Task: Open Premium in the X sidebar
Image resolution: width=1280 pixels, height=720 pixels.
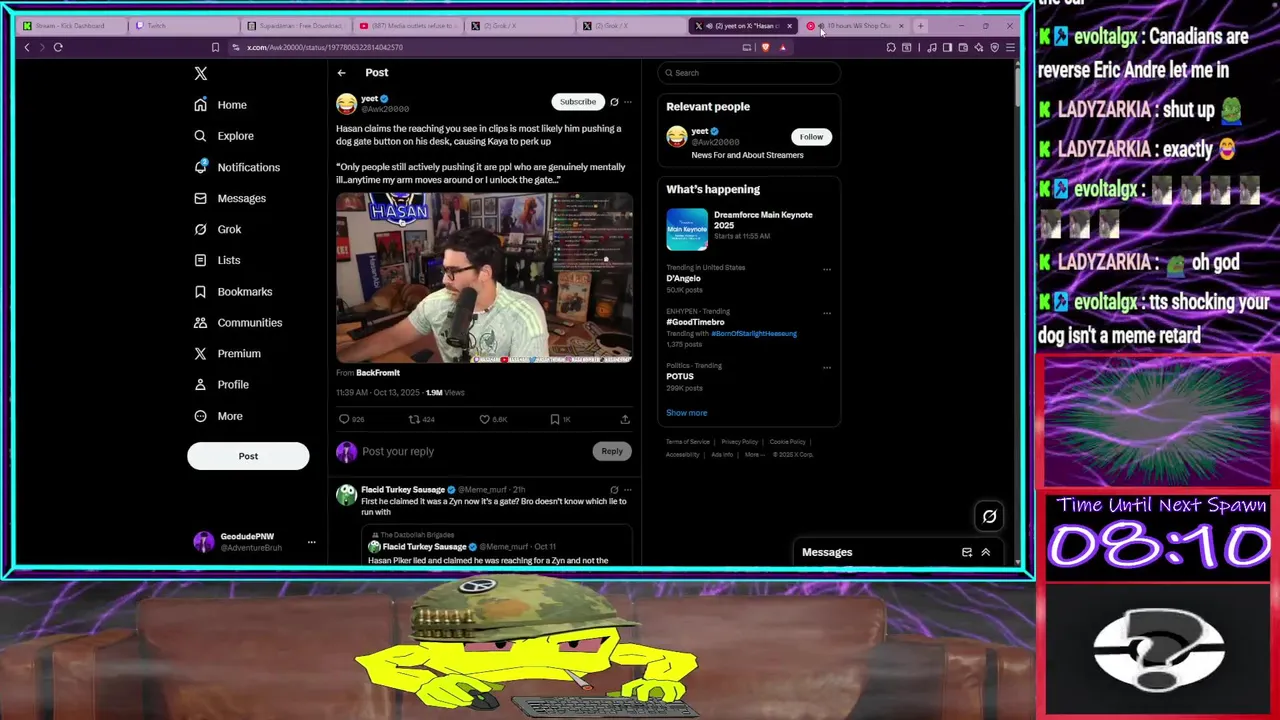Action: [x=227, y=353]
